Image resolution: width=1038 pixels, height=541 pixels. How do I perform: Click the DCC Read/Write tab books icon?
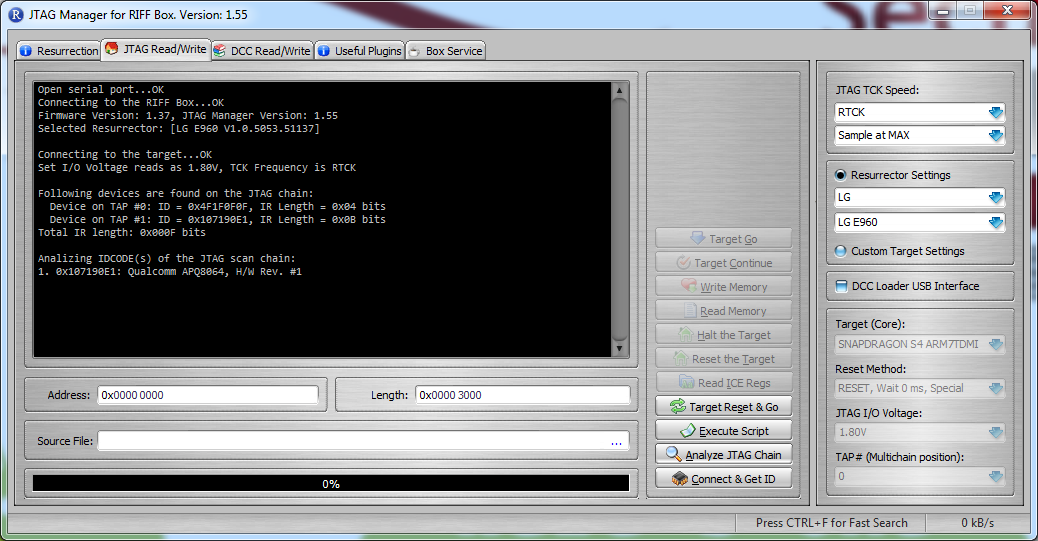click(x=220, y=51)
